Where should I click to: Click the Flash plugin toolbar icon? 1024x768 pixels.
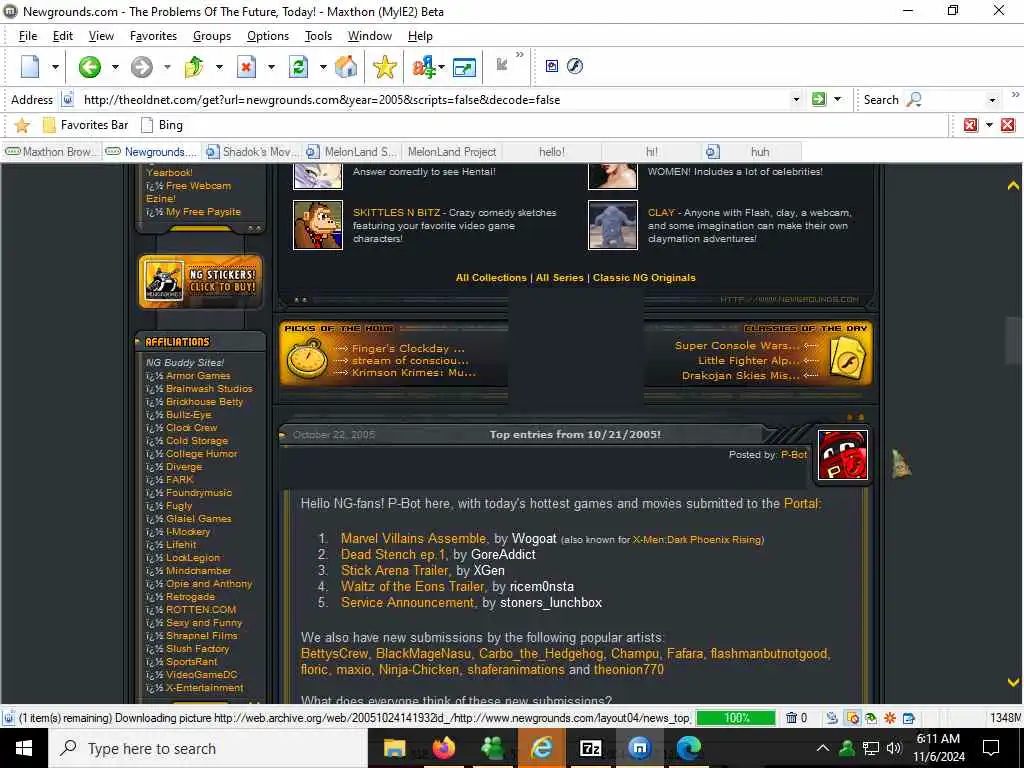[x=575, y=66]
